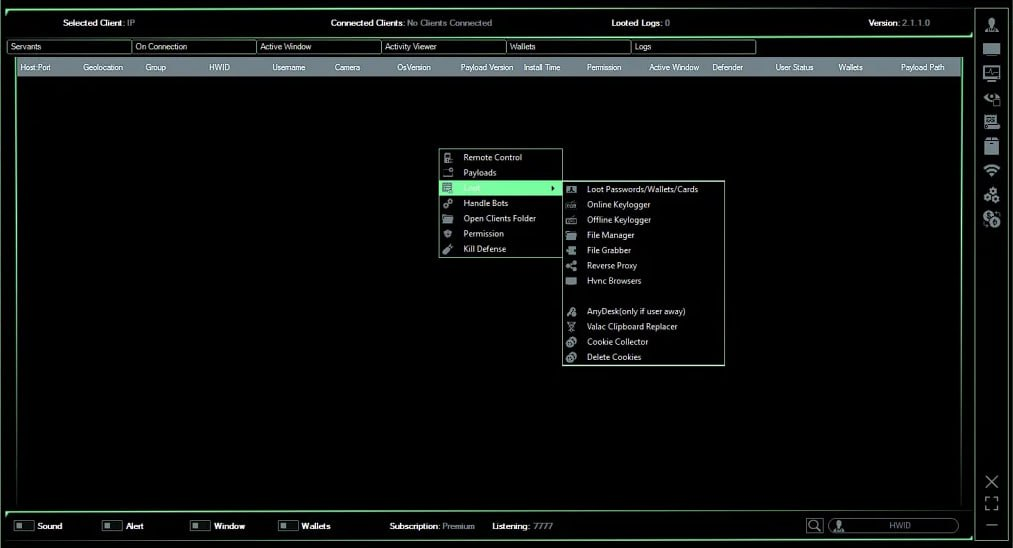This screenshot has height=548, width=1013.
Task: Open the gears settings sidebar icon
Action: (x=991, y=195)
